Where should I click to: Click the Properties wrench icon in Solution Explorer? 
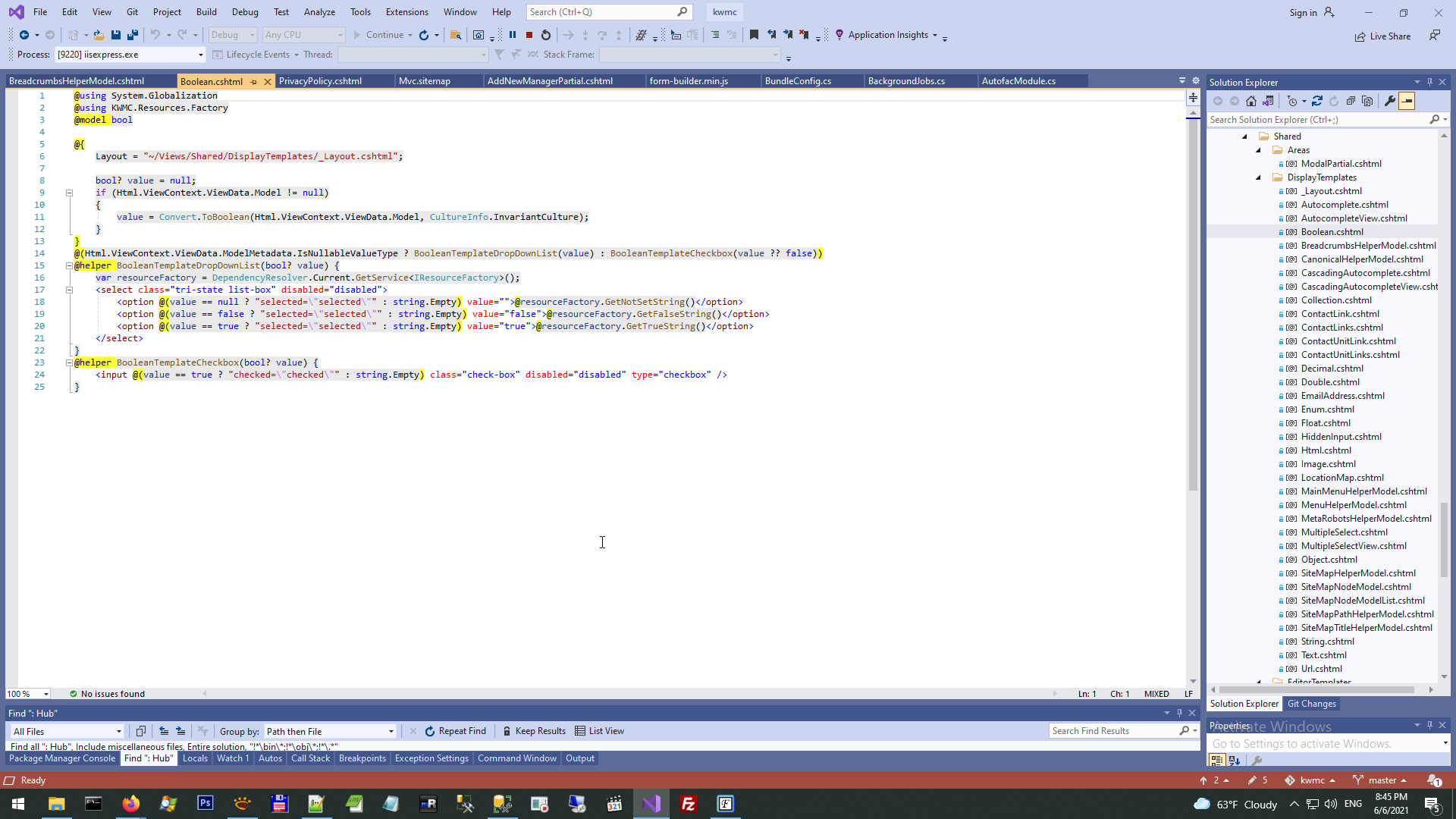pos(1390,101)
